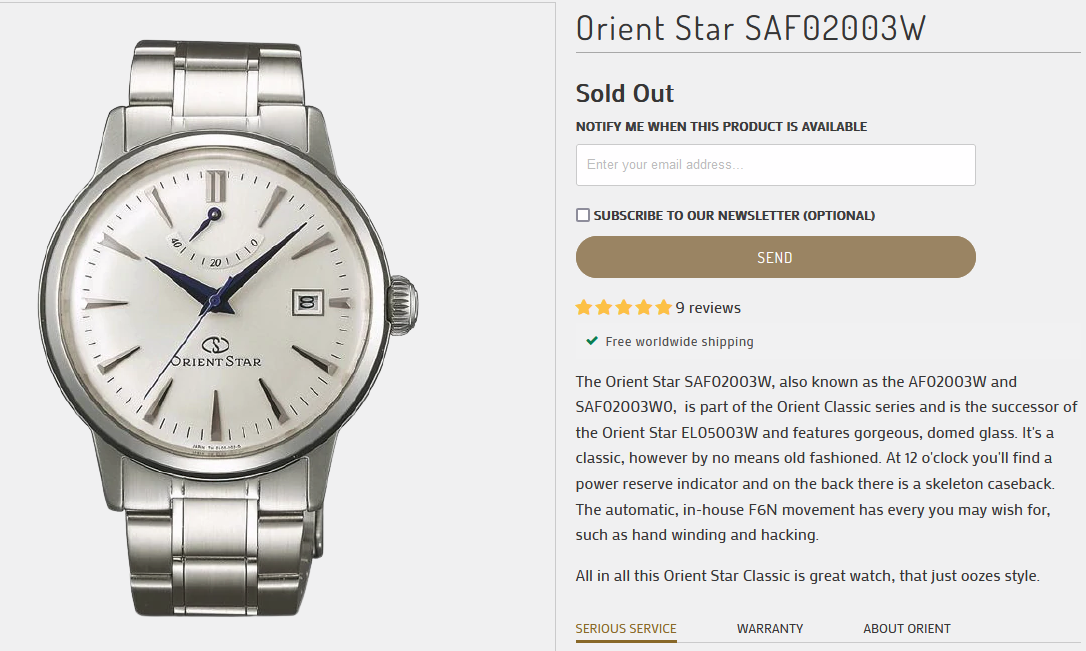Image resolution: width=1086 pixels, height=651 pixels.
Task: Click the Free worldwide shipping text
Action: point(679,342)
